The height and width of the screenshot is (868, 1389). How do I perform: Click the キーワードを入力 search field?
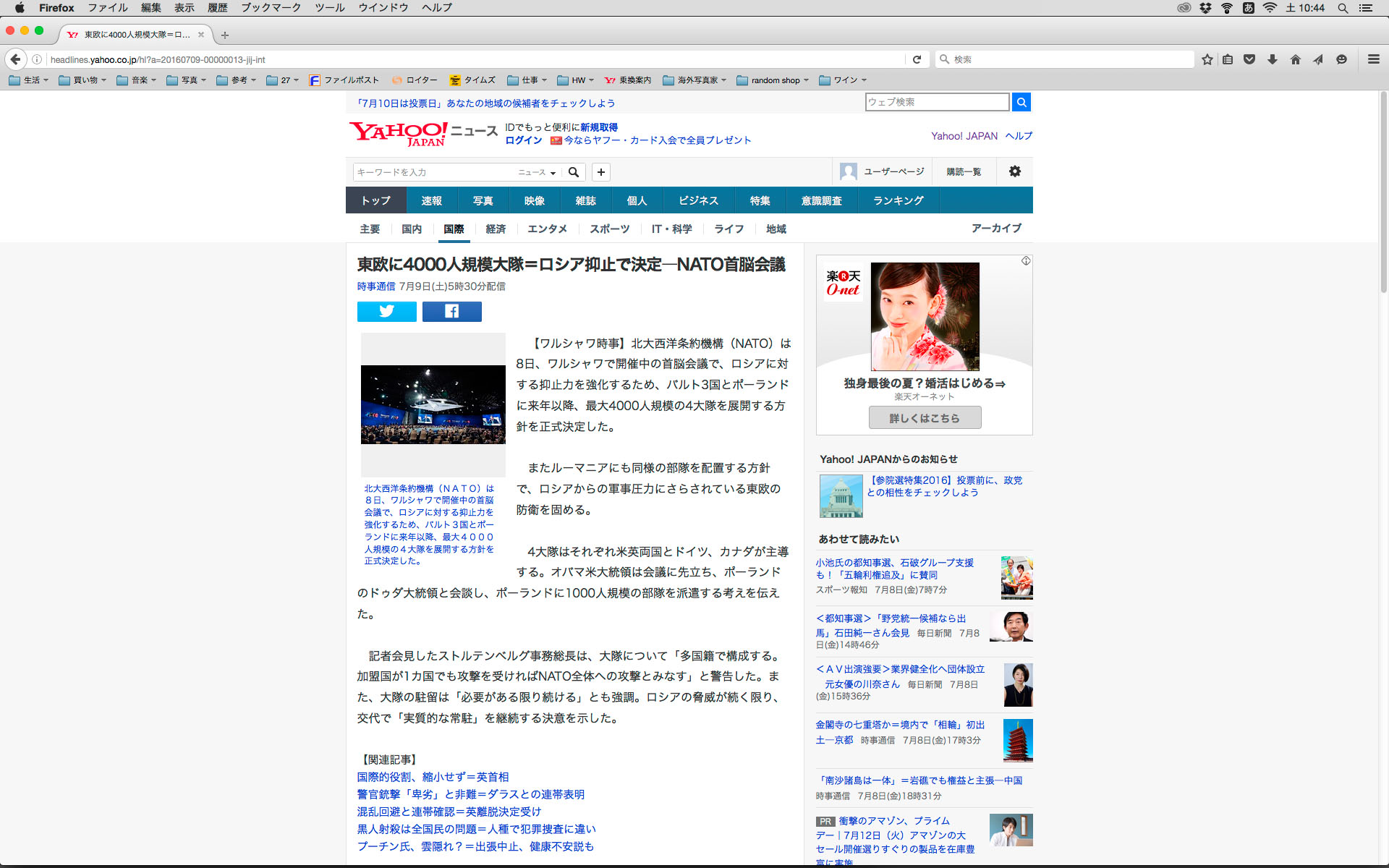point(434,172)
